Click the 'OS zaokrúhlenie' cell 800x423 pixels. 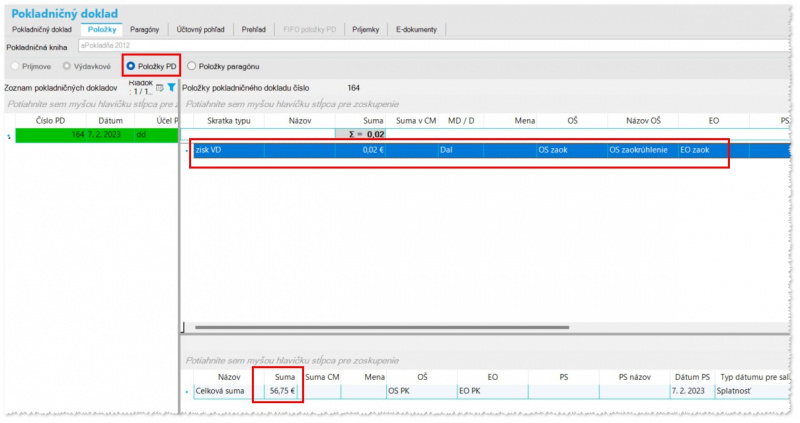tap(643, 151)
